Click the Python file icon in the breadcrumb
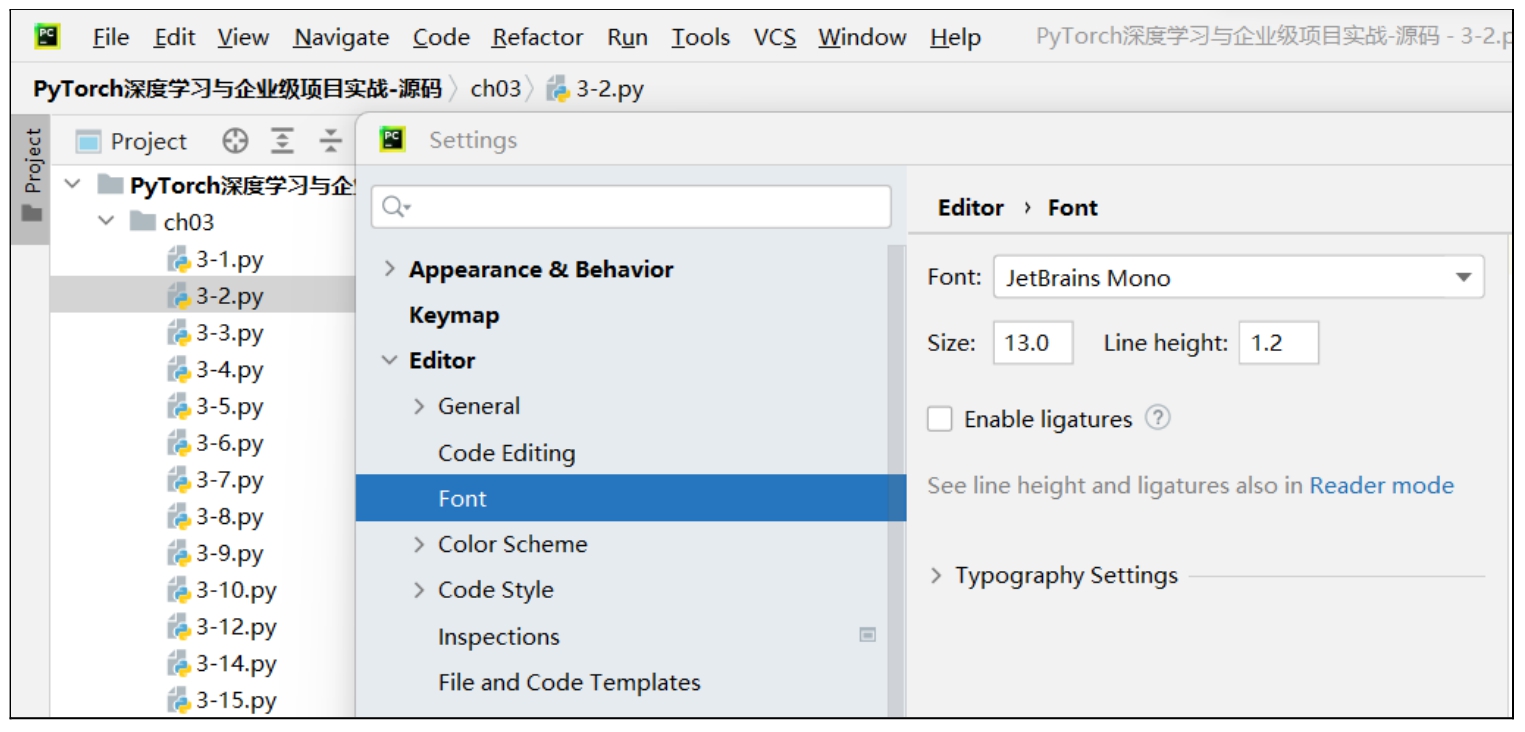The width and height of the screenshot is (1525, 732). point(558,89)
